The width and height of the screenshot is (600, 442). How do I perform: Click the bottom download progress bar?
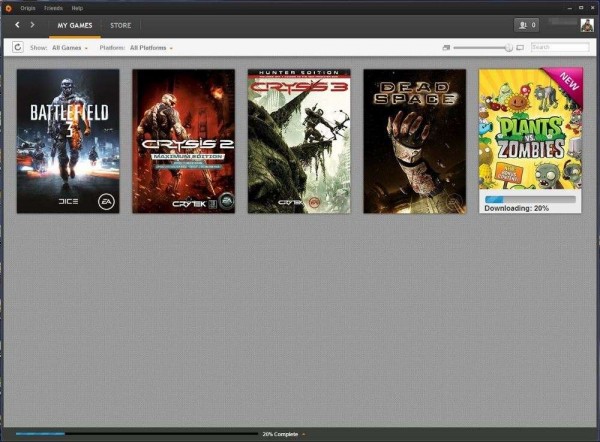137,434
